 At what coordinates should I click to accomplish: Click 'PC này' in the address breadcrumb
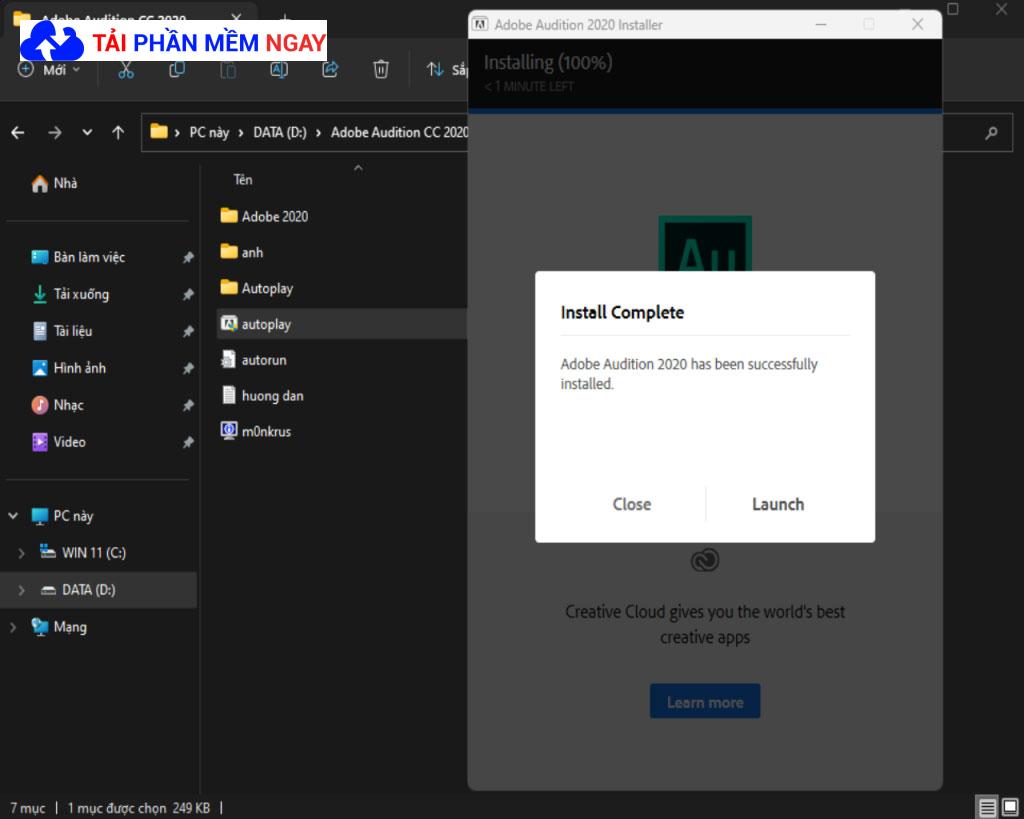pos(209,133)
